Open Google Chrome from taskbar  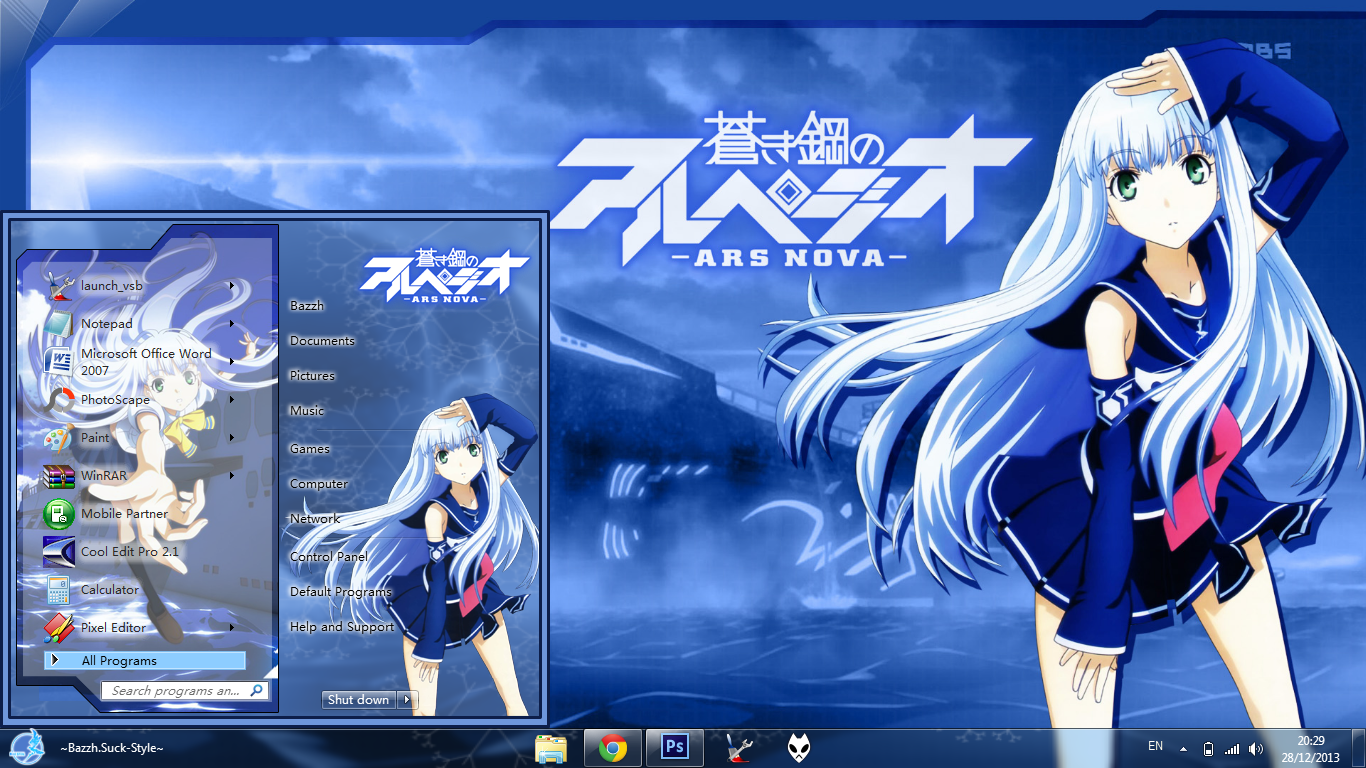coord(613,748)
